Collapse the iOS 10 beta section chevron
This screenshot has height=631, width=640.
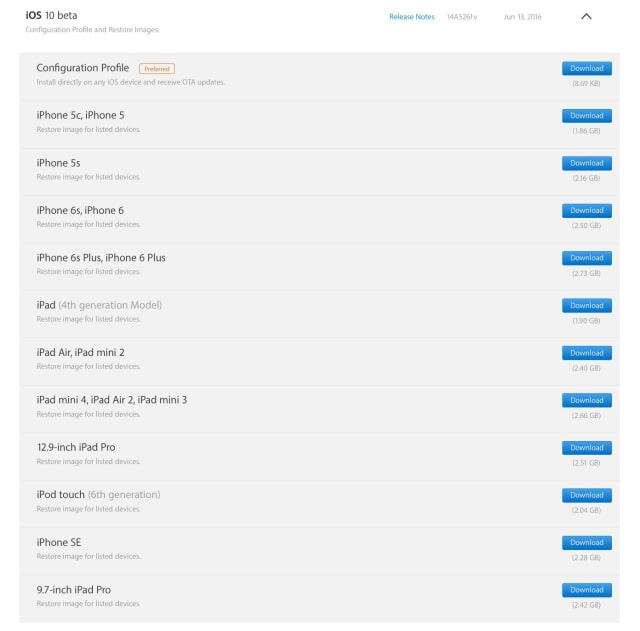click(586, 17)
